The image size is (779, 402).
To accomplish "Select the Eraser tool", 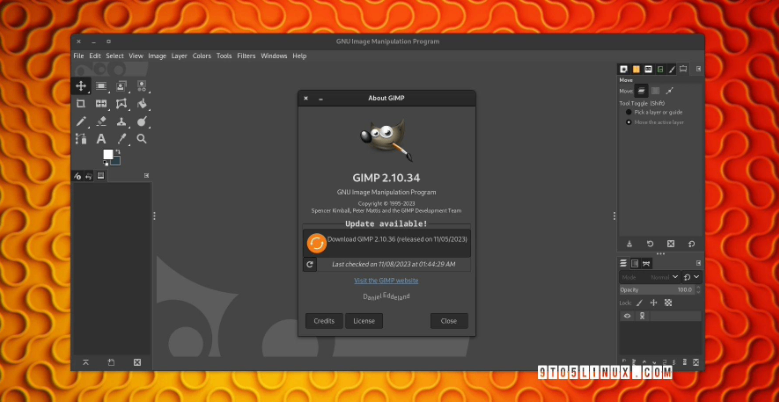I will (x=101, y=121).
